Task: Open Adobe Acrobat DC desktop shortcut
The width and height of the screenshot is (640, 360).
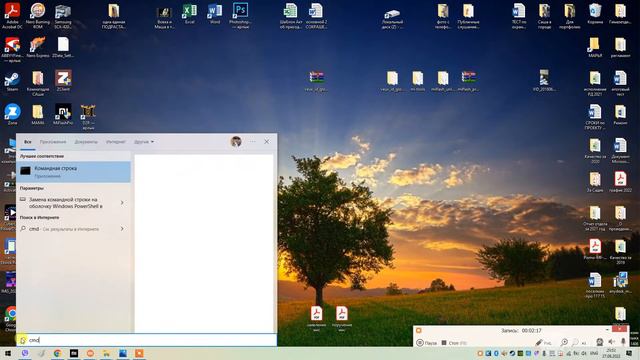Action: tap(12, 16)
